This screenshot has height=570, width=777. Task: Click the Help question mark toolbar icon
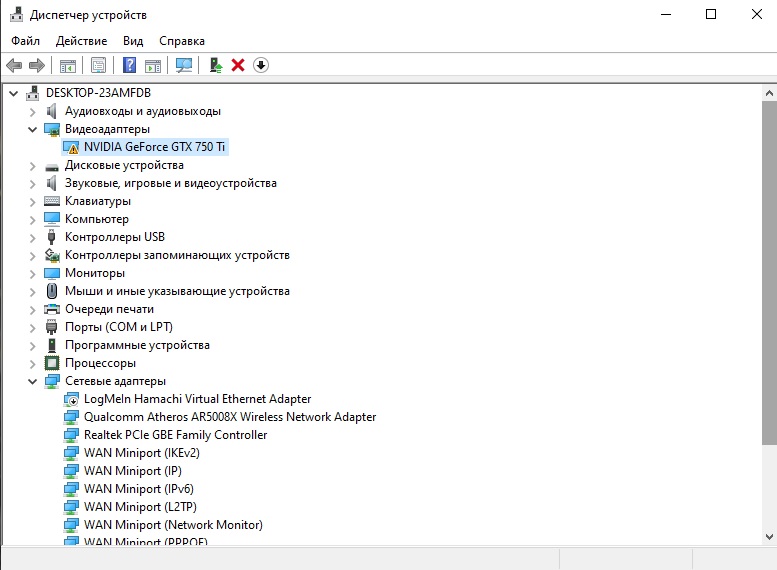coord(129,65)
